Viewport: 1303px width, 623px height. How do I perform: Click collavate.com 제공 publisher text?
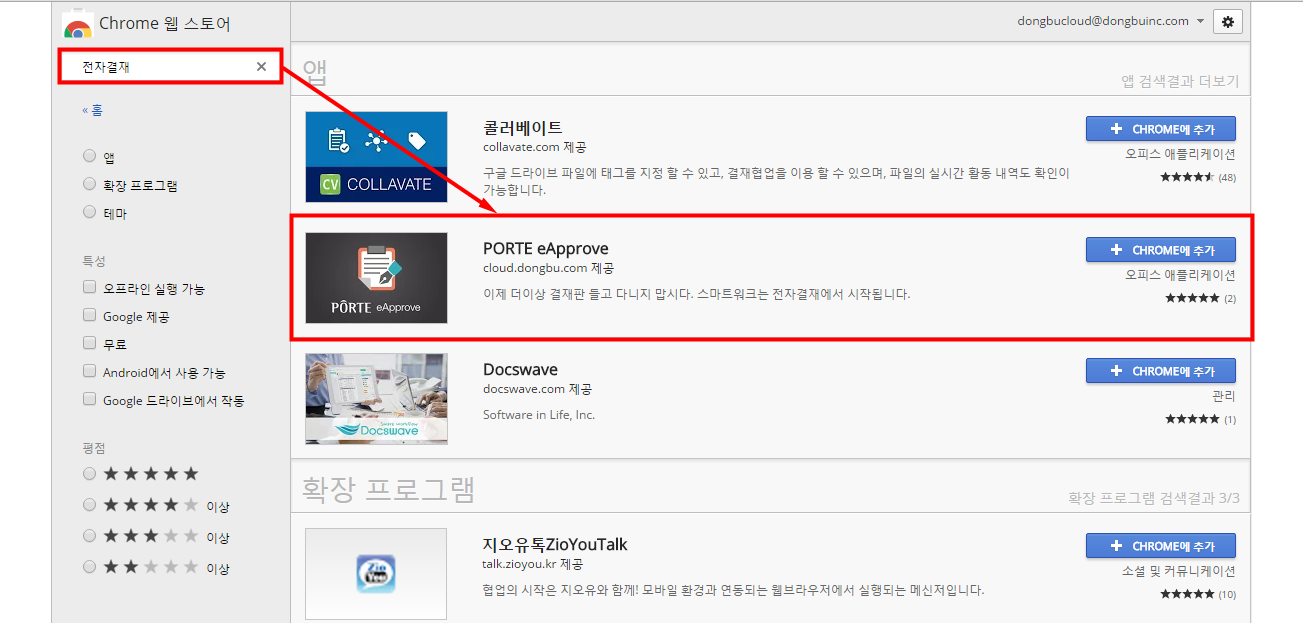(x=535, y=147)
